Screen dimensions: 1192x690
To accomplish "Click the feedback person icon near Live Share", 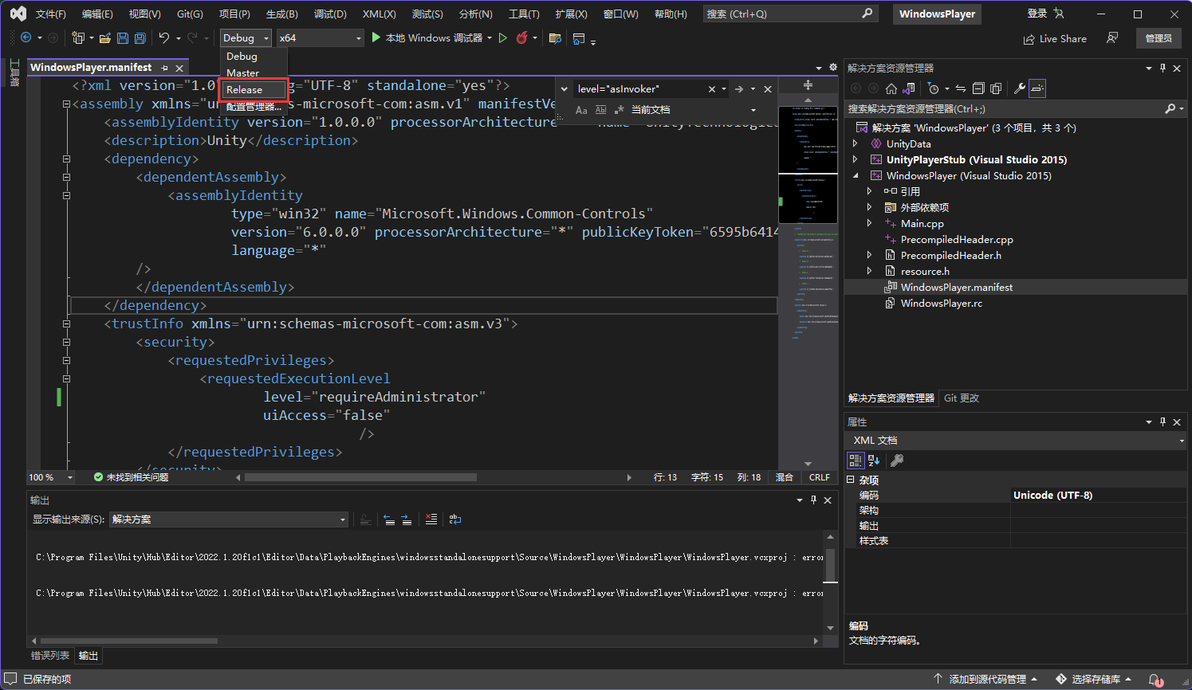I will tap(1112, 38).
